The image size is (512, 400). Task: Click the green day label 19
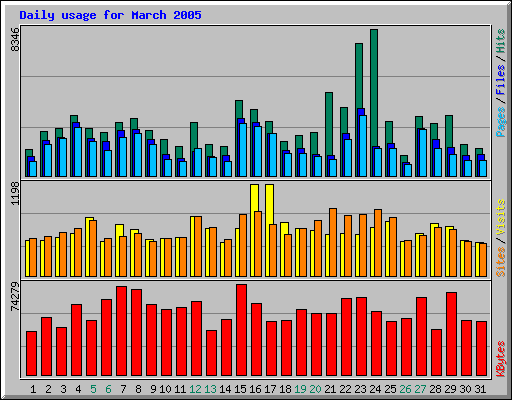(300, 389)
